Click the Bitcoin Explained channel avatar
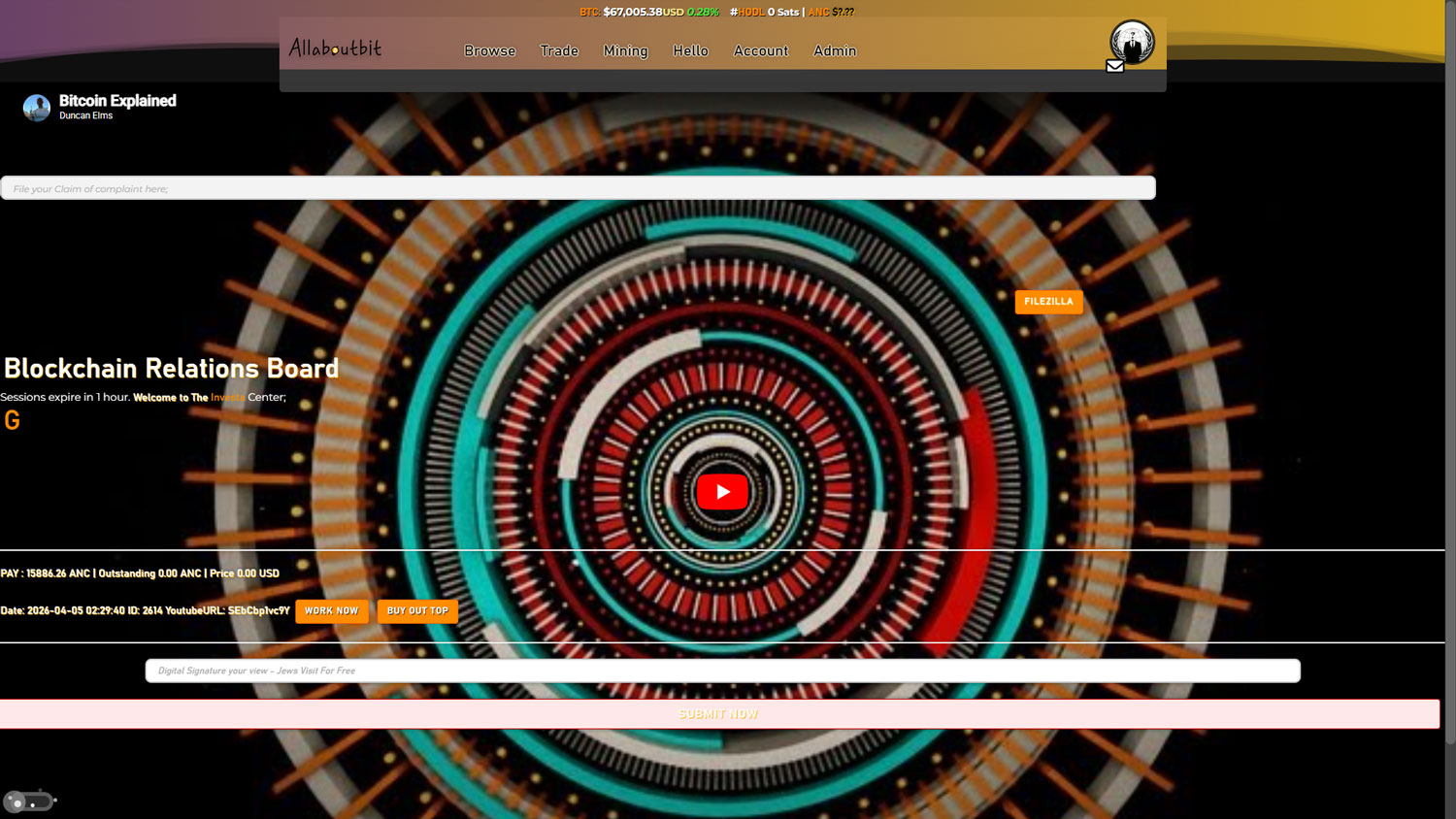 coord(37,108)
